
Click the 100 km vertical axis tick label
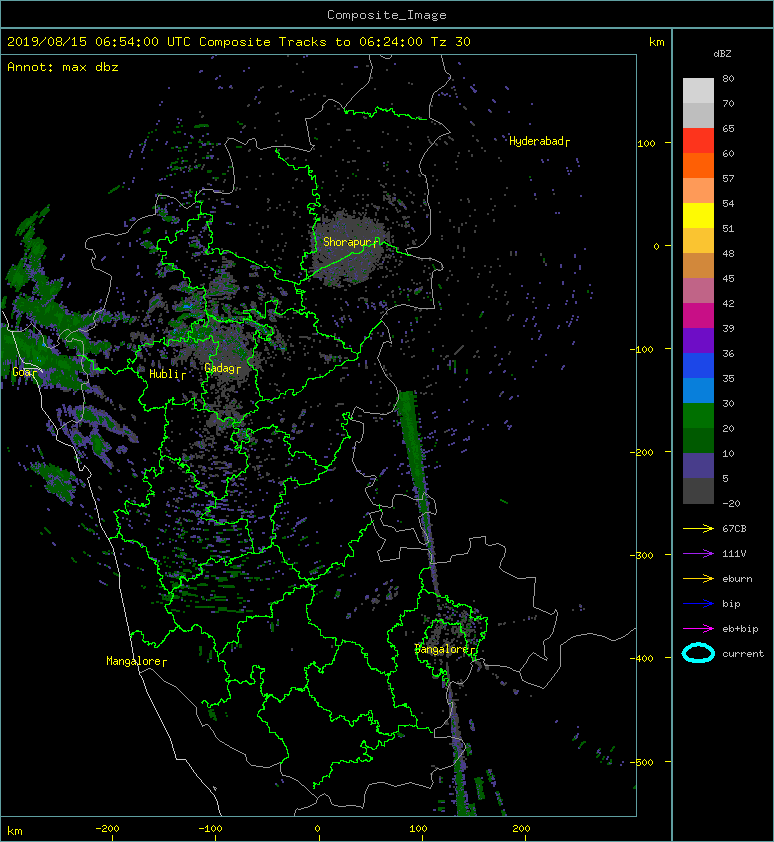pyautogui.click(x=646, y=143)
